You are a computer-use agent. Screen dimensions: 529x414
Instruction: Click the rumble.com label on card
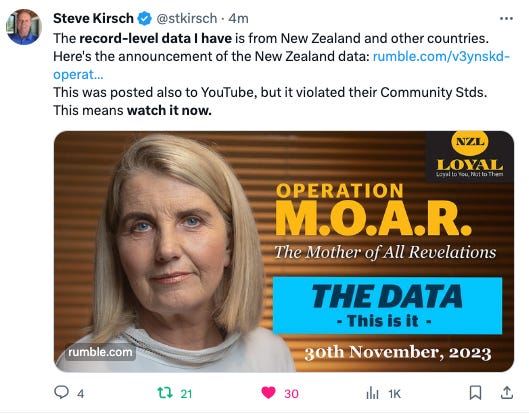tap(100, 352)
